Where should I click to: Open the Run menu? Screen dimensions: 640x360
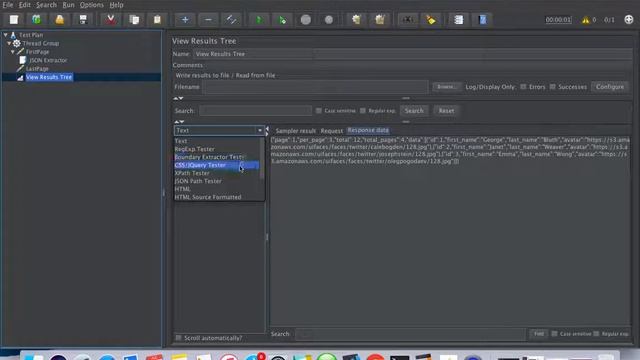[68, 5]
